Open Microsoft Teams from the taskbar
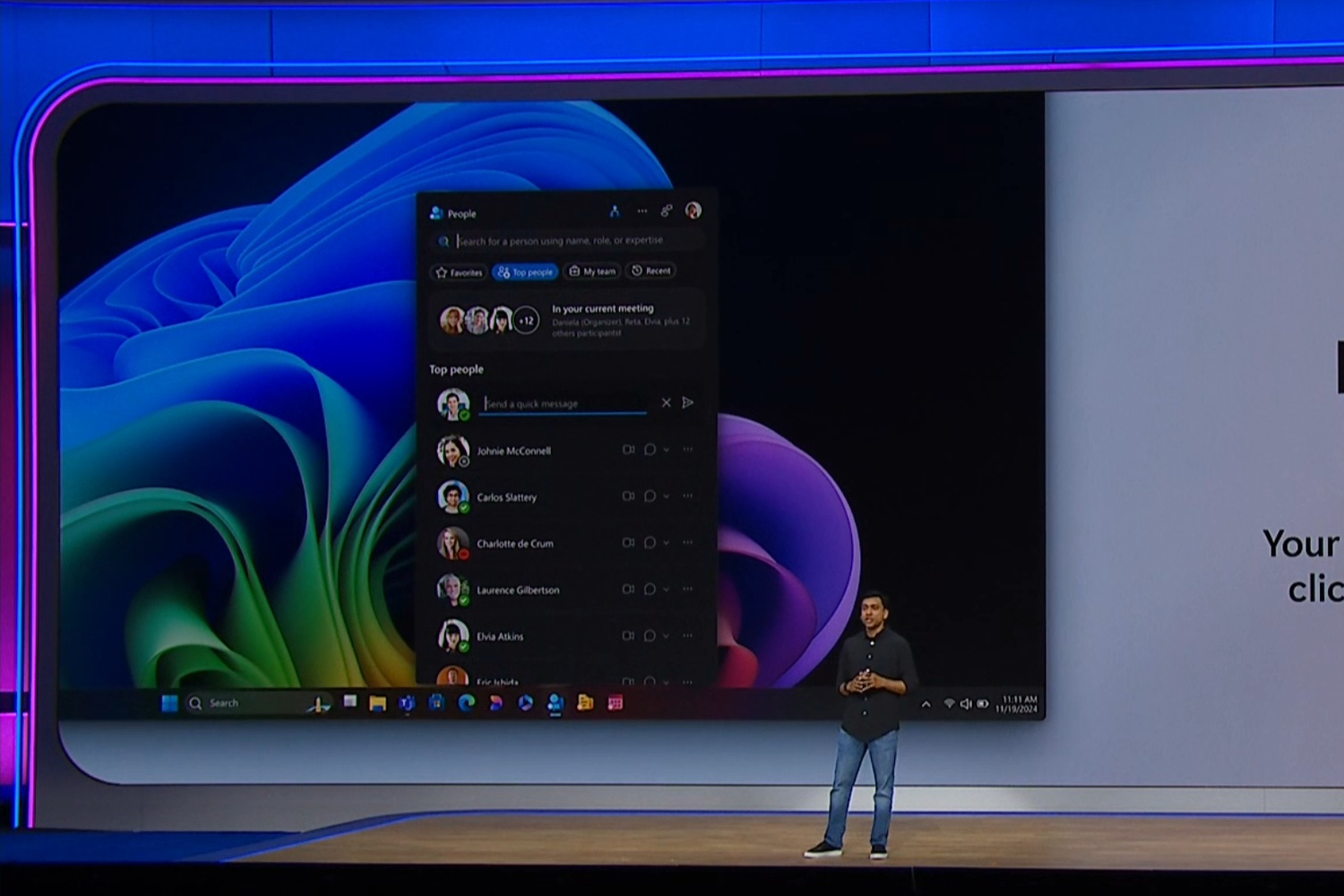Image resolution: width=1344 pixels, height=896 pixels. pos(407,703)
